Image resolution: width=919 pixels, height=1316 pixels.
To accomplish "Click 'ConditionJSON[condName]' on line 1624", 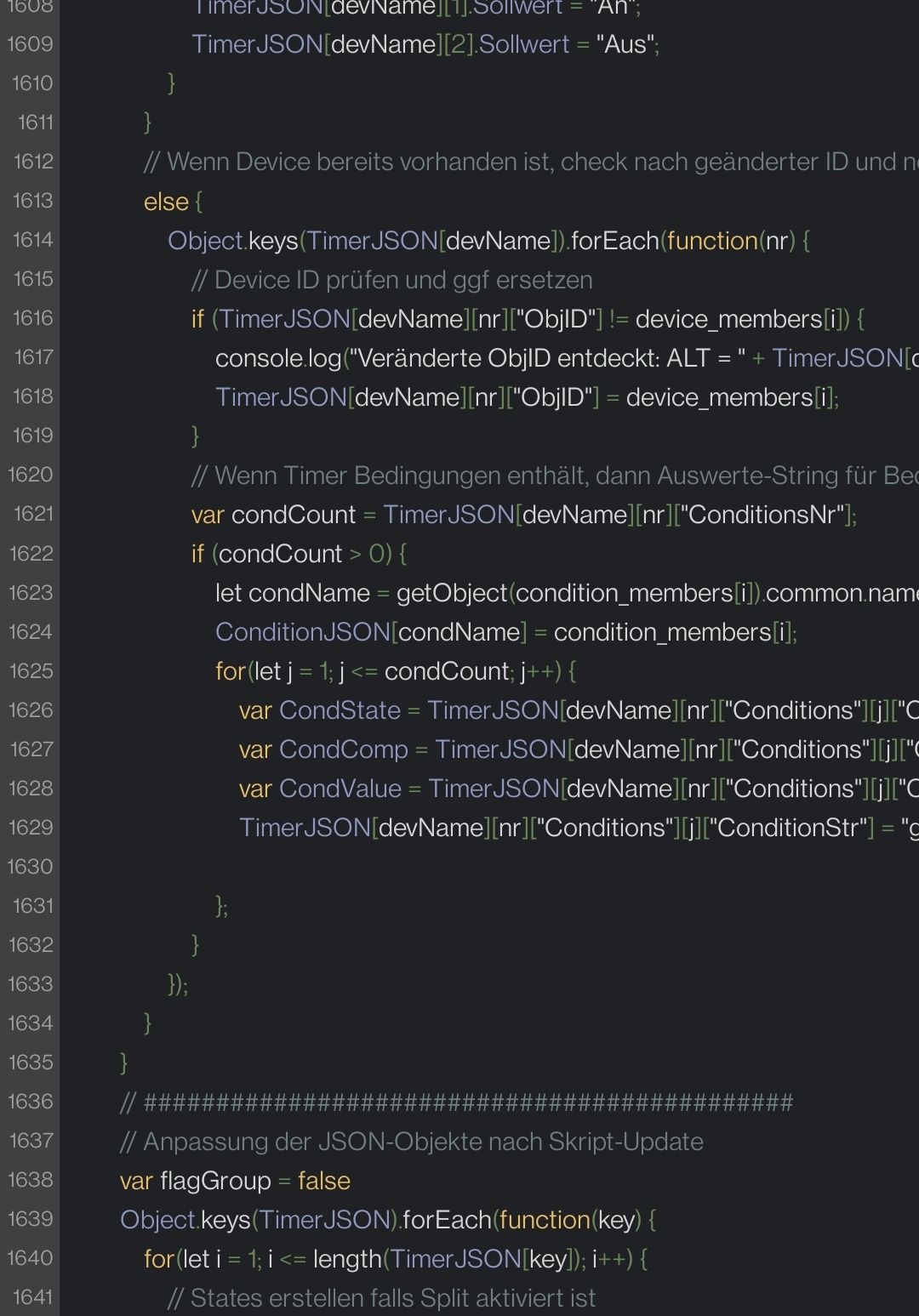I will 372,632.
